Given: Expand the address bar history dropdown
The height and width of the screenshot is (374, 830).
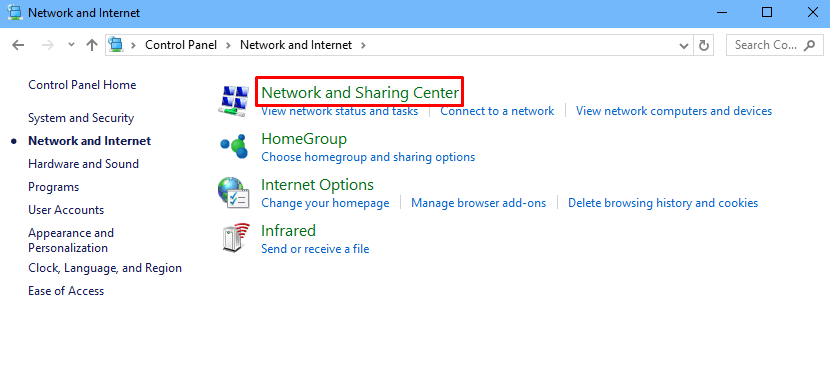Looking at the screenshot, I should (x=684, y=45).
